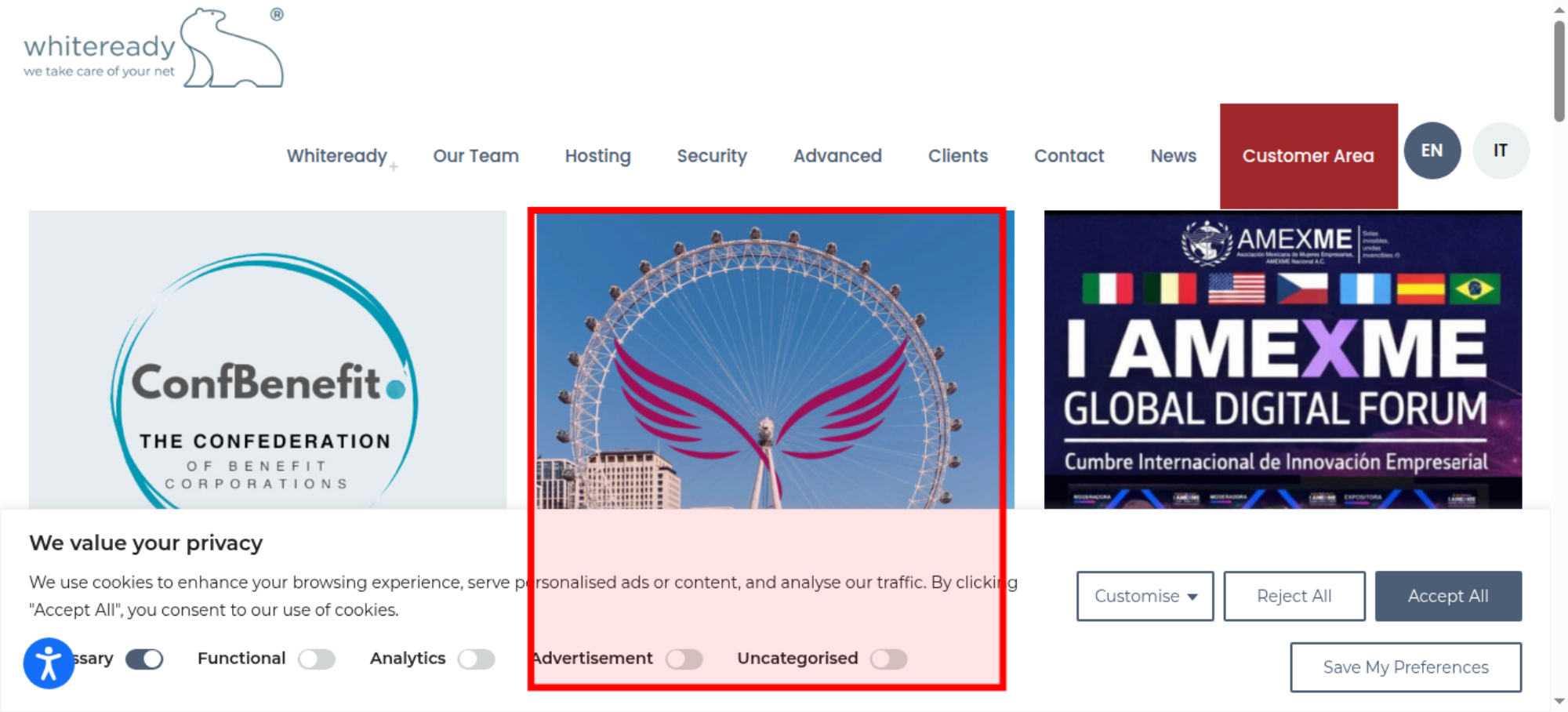This screenshot has height=712, width=1568.
Task: Go to the Security menu item
Action: click(x=712, y=156)
